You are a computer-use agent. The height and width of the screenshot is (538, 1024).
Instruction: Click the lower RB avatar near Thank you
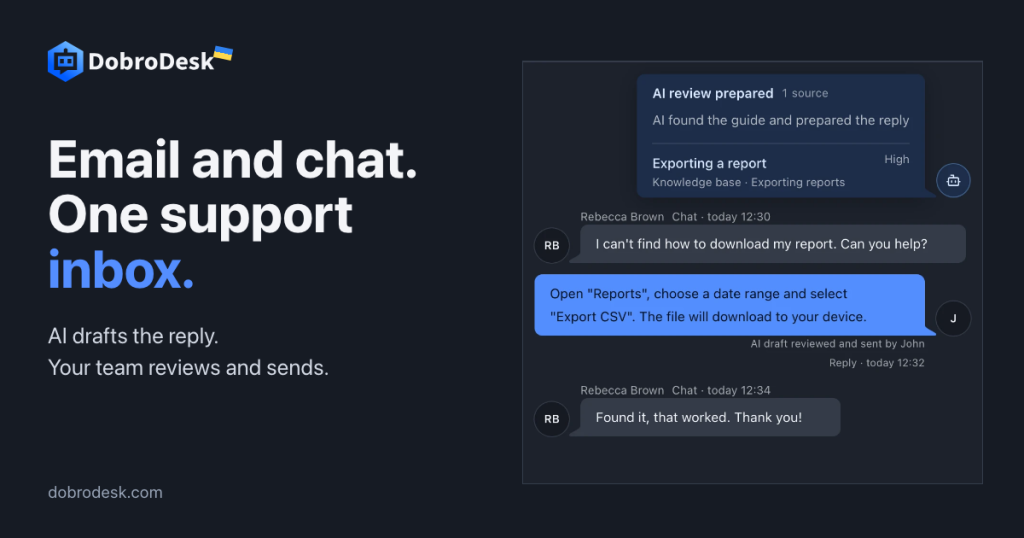point(552,419)
